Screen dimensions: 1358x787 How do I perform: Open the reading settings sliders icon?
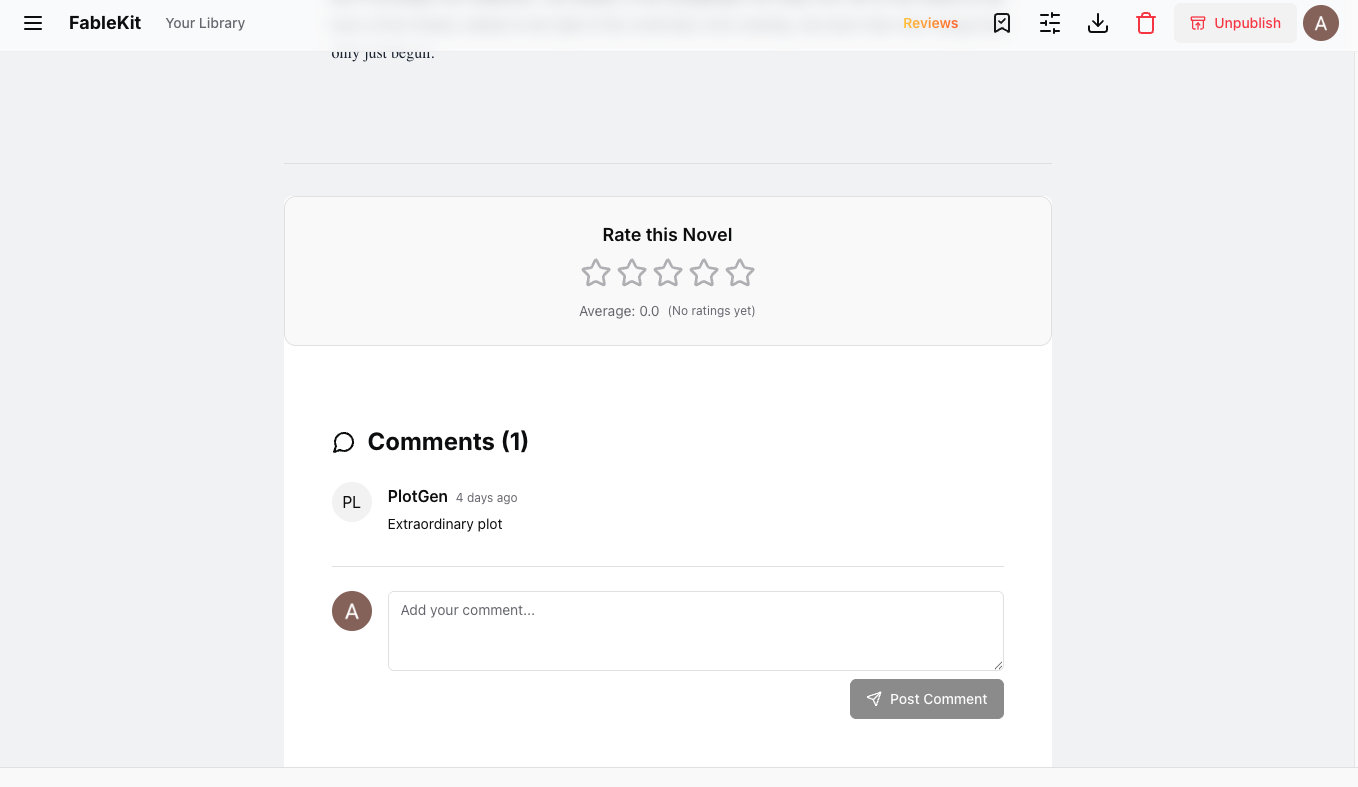1049,23
